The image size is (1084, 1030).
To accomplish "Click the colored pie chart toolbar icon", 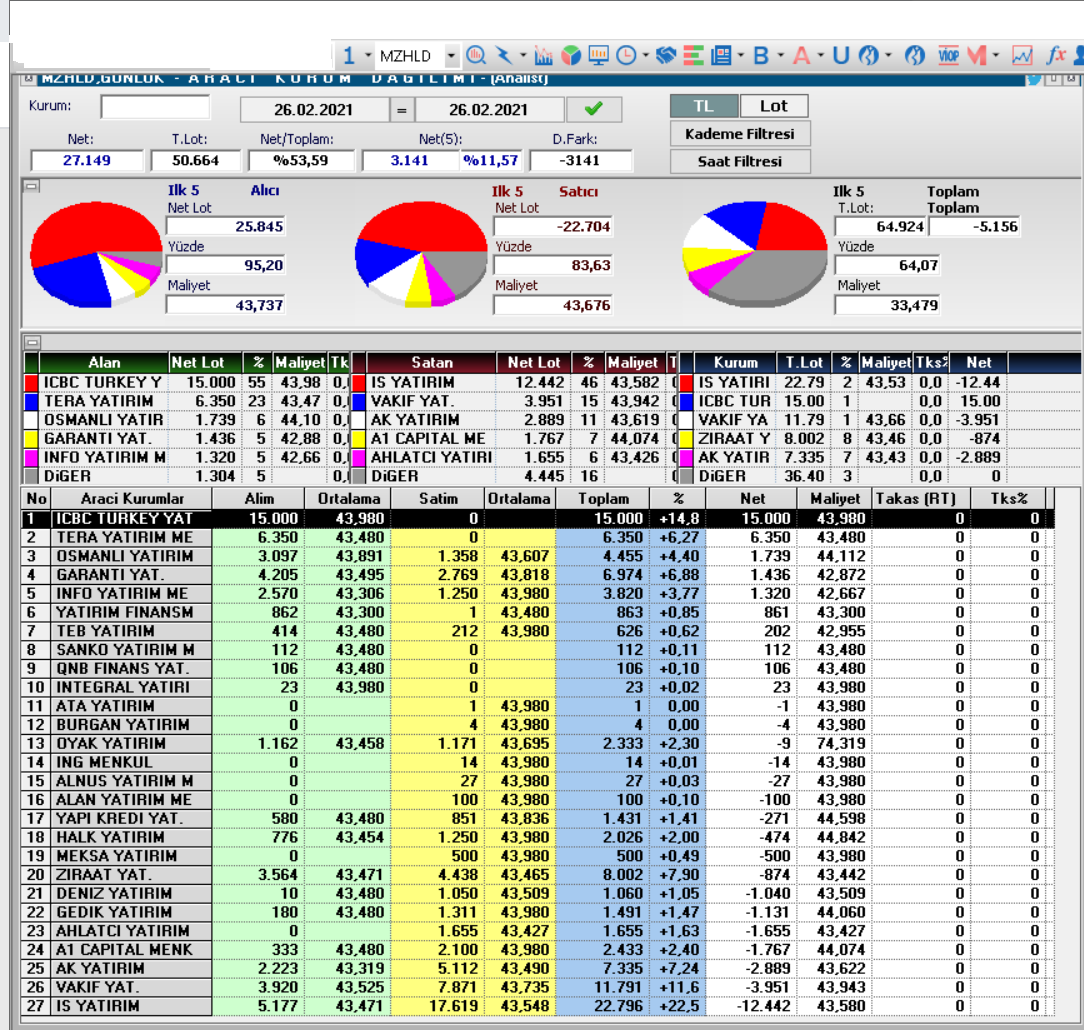I will 571,55.
